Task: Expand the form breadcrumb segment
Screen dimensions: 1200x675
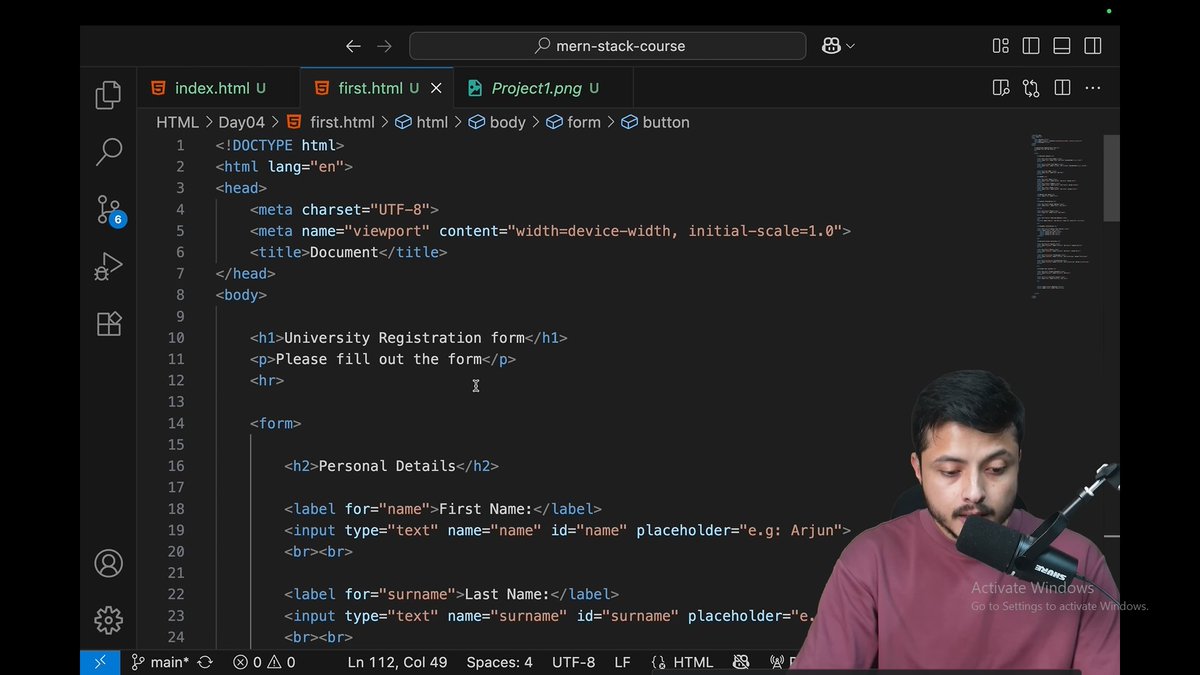Action: (x=573, y=122)
